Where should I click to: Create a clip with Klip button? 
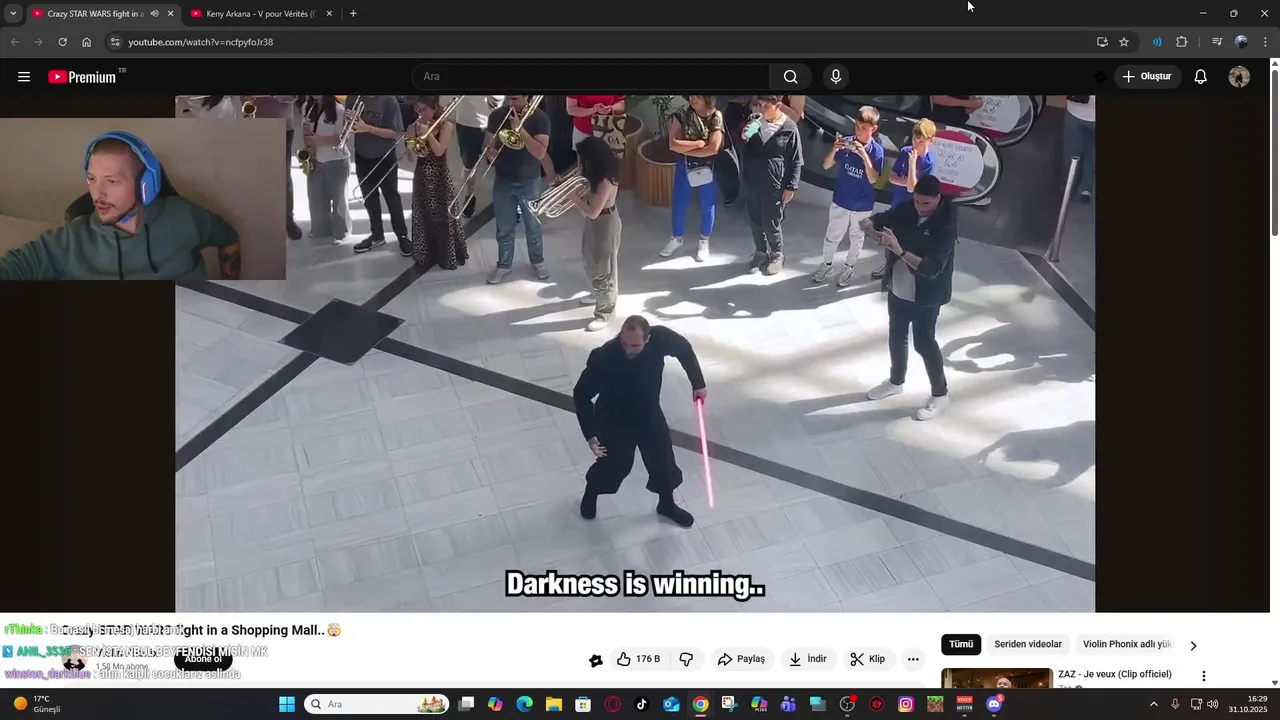click(x=867, y=659)
